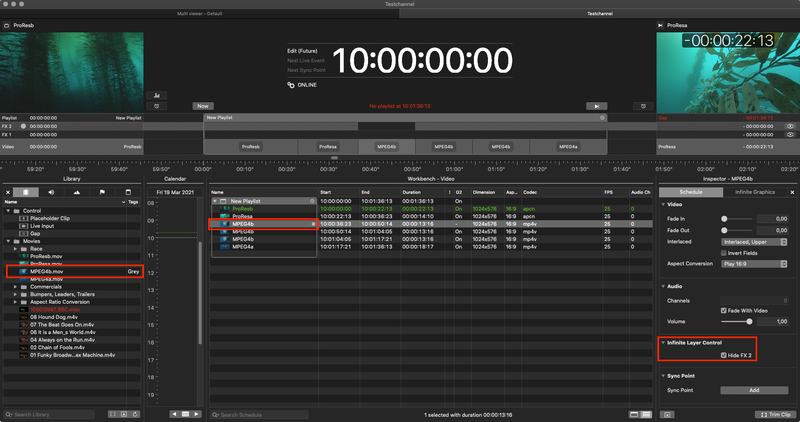Filter library by audio speaker icon
Screen dimensions: 800x422
(51, 192)
